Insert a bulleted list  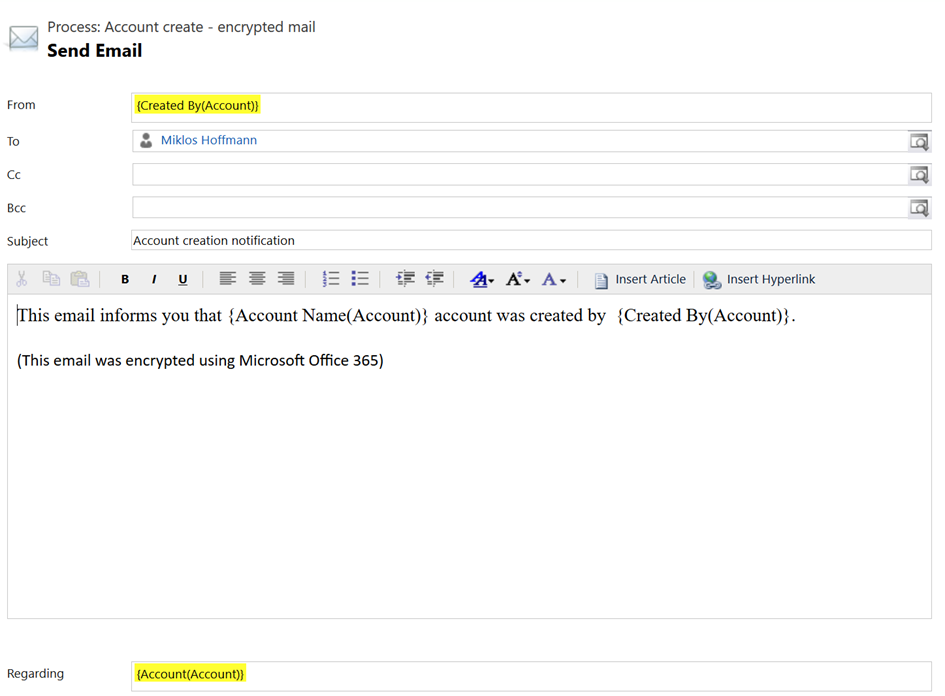(x=360, y=279)
